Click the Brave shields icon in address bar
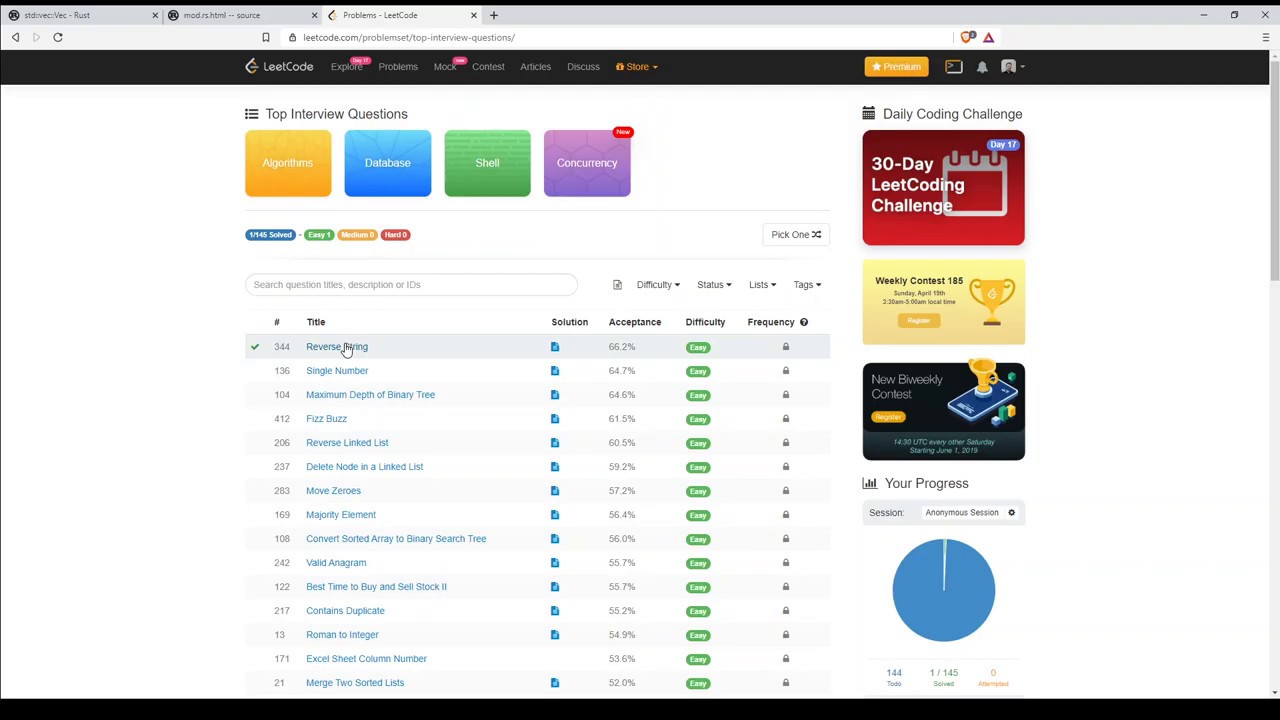 pos(967,37)
